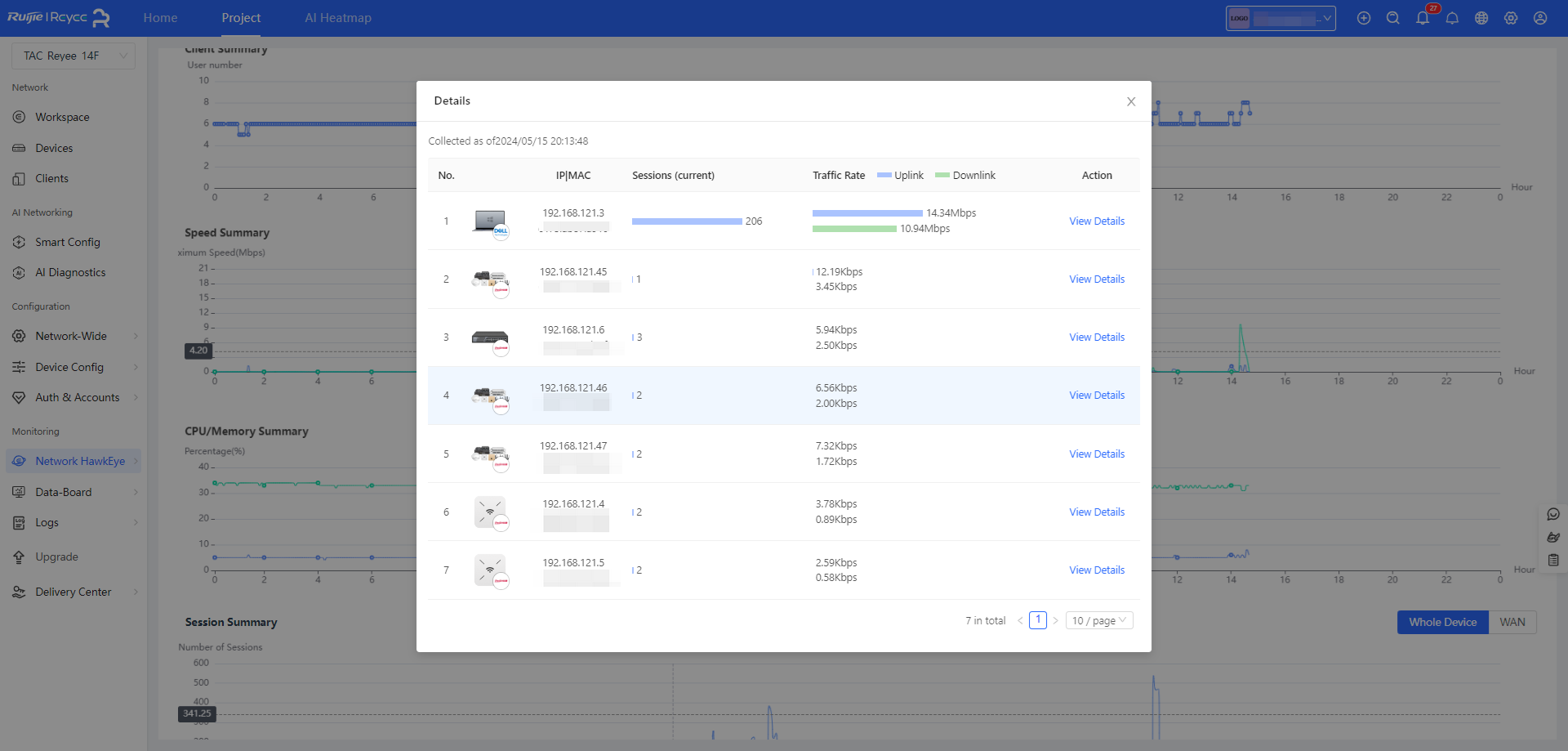View Details for 192.168.121.46

(1097, 396)
